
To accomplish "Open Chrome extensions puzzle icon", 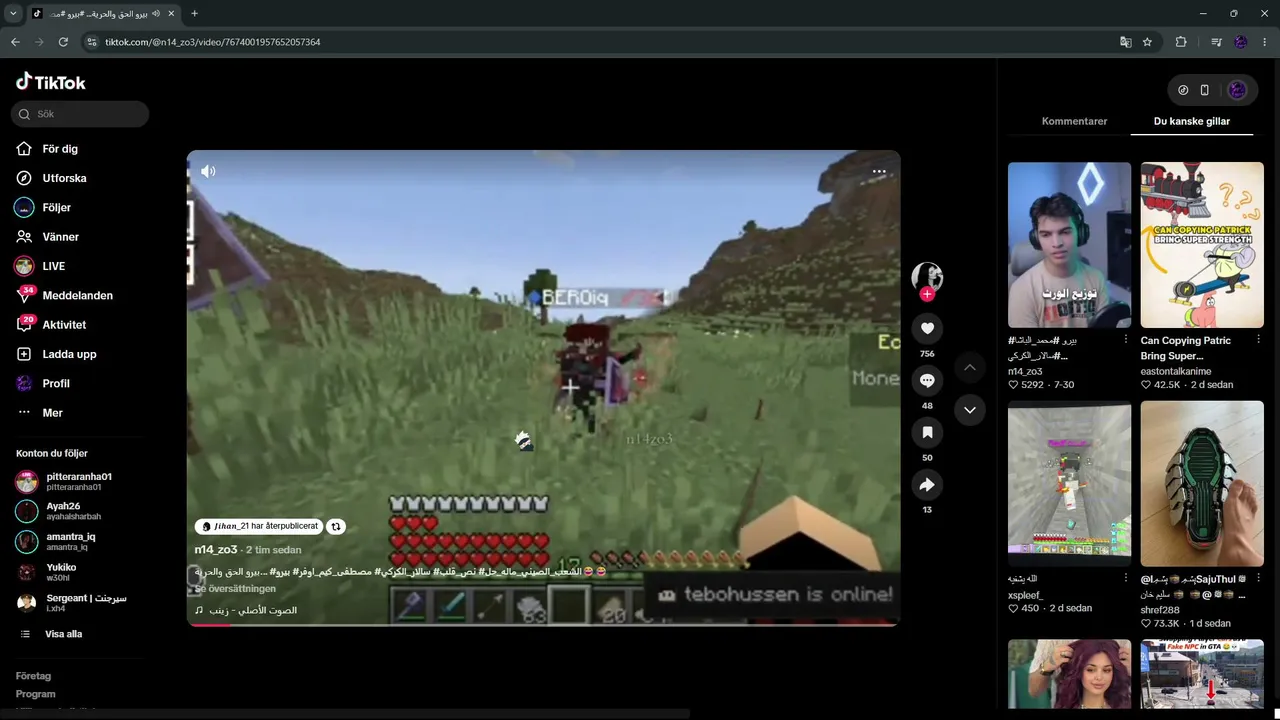I will click(1181, 42).
